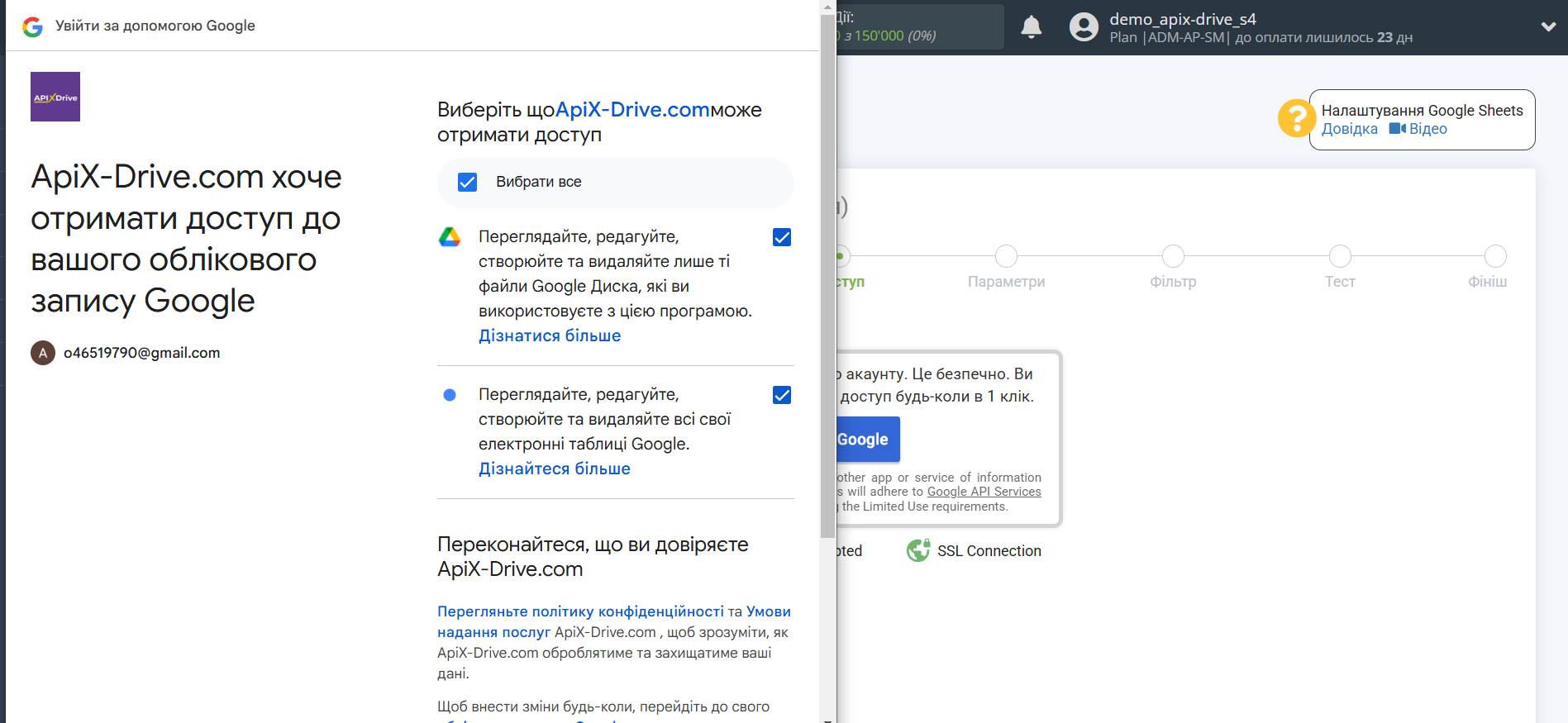Uncheck the Google Drive files permission checkbox
This screenshot has width=1568, height=723.
pos(782,237)
